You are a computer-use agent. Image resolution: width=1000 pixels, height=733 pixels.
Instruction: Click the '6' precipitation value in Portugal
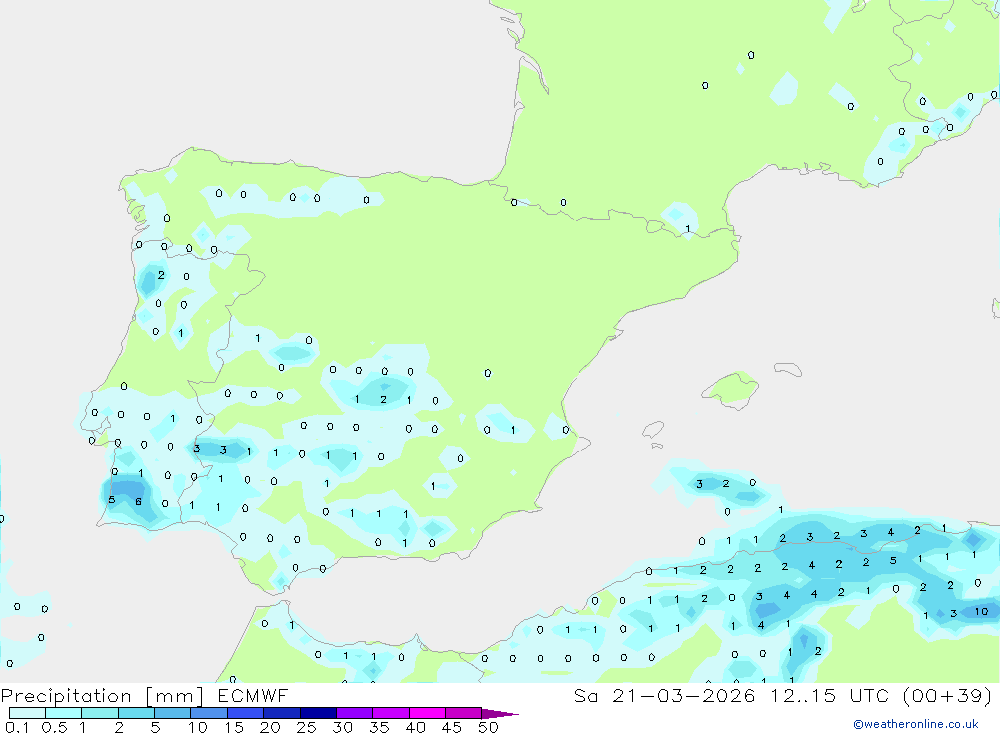point(138,501)
